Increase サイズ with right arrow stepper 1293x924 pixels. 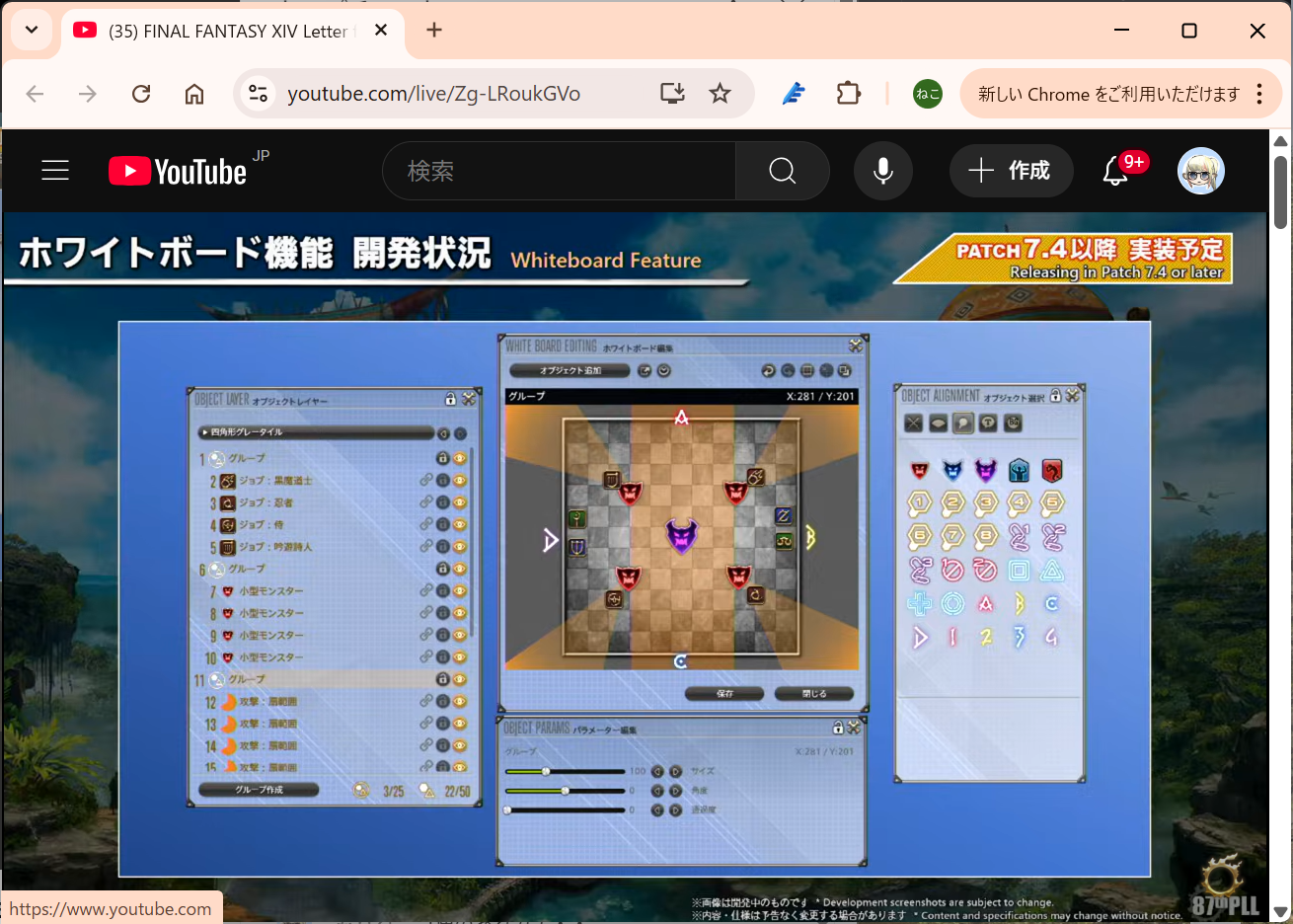pyautogui.click(x=676, y=772)
